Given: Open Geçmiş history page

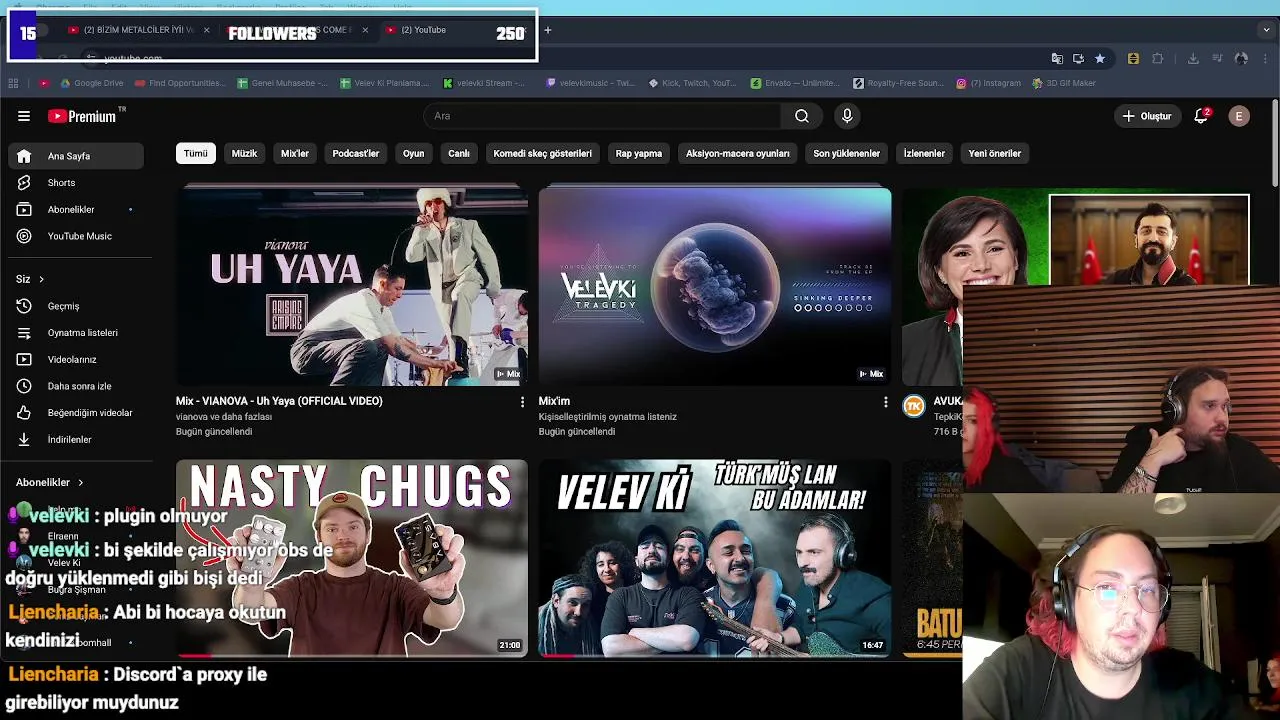Looking at the screenshot, I should [x=76, y=306].
